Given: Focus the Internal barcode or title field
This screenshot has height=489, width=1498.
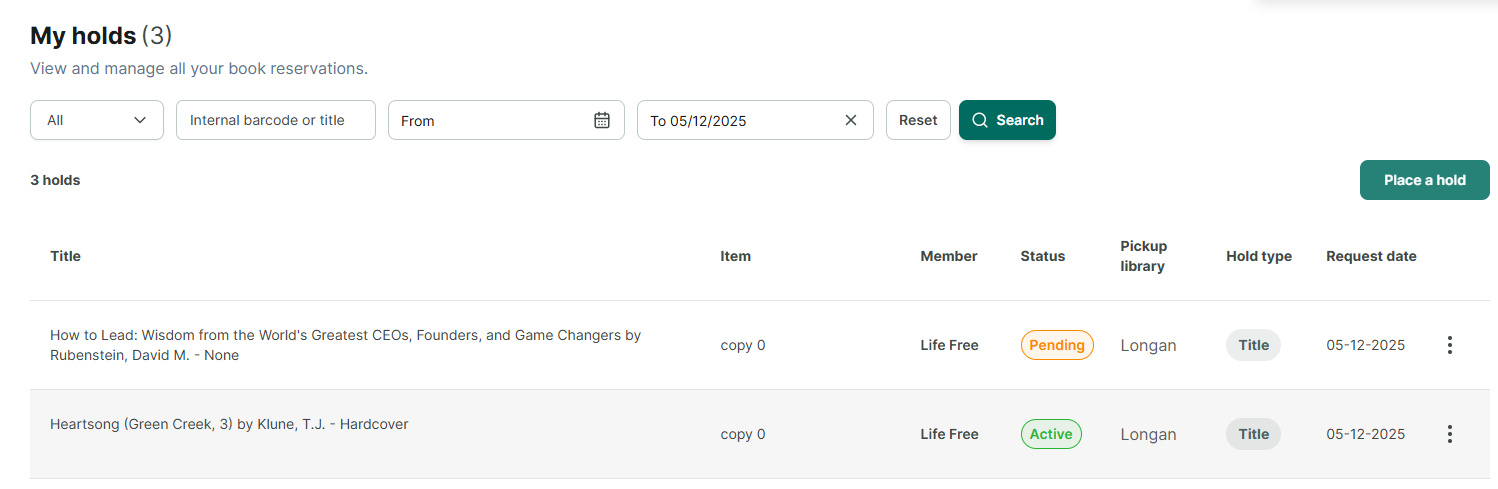Looking at the screenshot, I should click(x=276, y=120).
